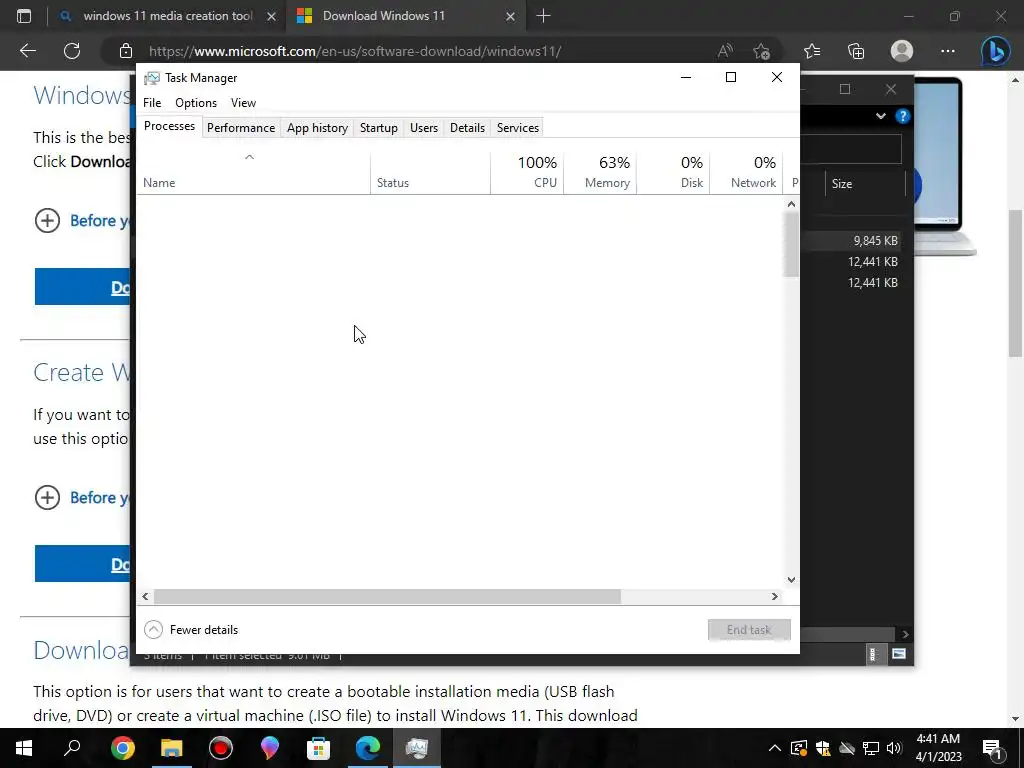Click the horizontal scrollbar left arrow
Screen dimensions: 1024x768
click(x=145, y=596)
